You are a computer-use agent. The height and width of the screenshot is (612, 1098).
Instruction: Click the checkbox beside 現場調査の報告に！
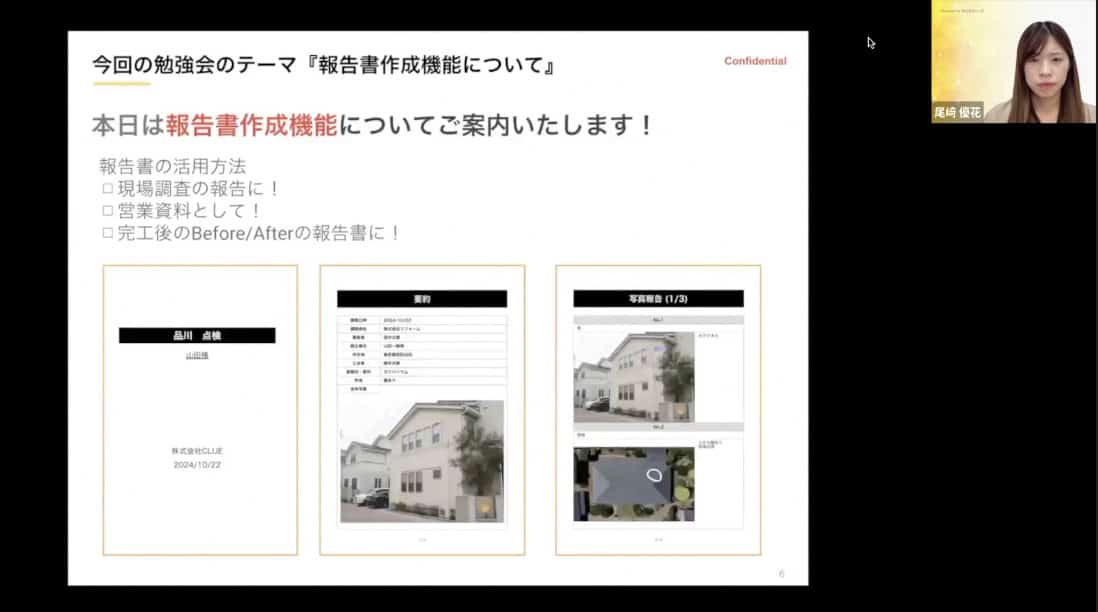point(108,188)
